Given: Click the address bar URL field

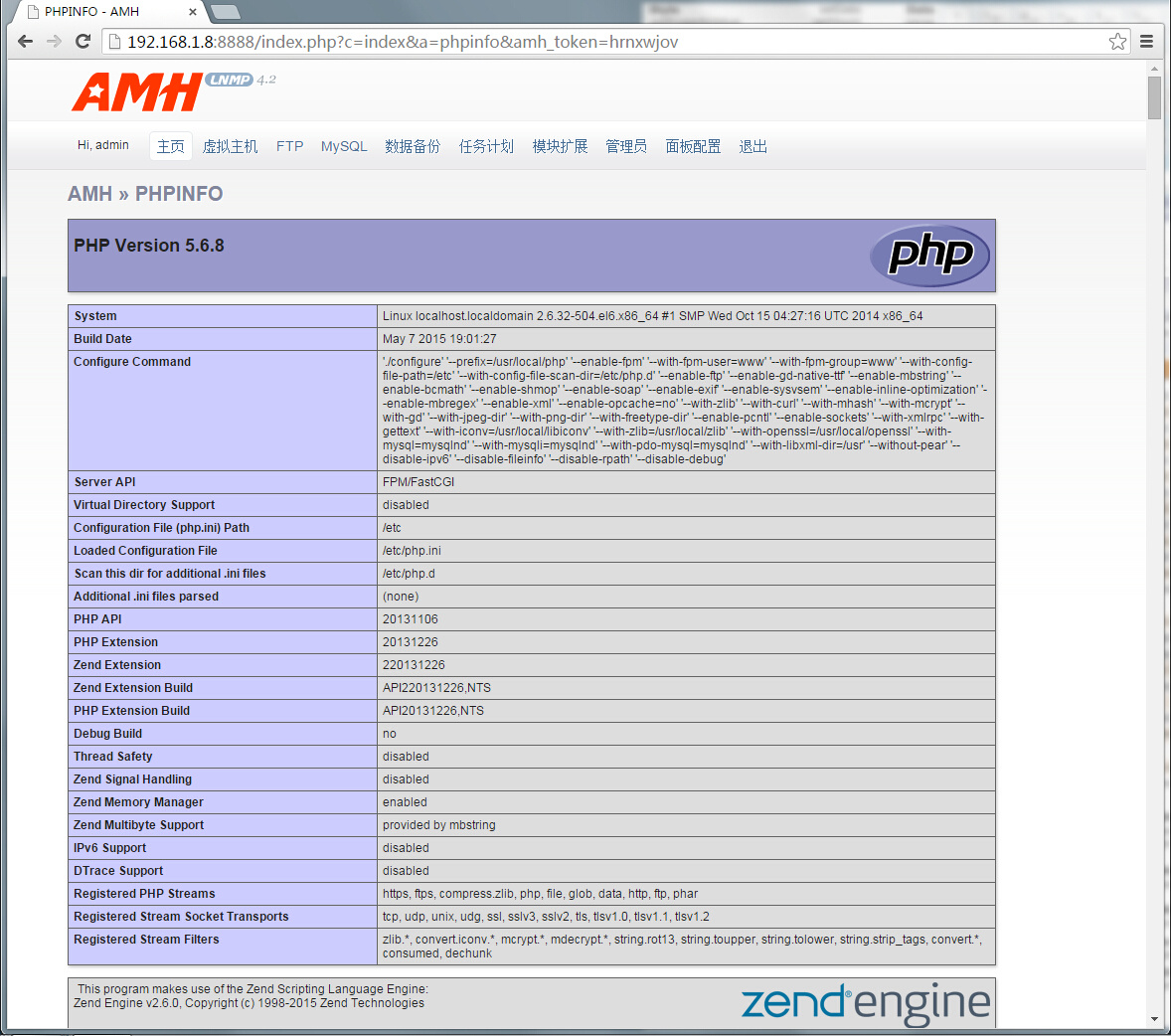Looking at the screenshot, I should [x=497, y=41].
